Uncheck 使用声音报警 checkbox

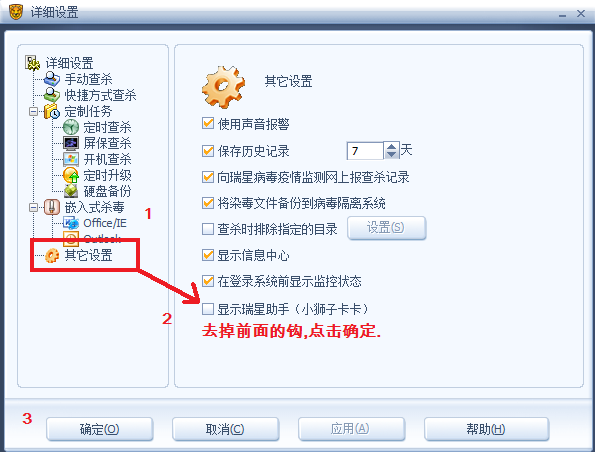[x=208, y=123]
